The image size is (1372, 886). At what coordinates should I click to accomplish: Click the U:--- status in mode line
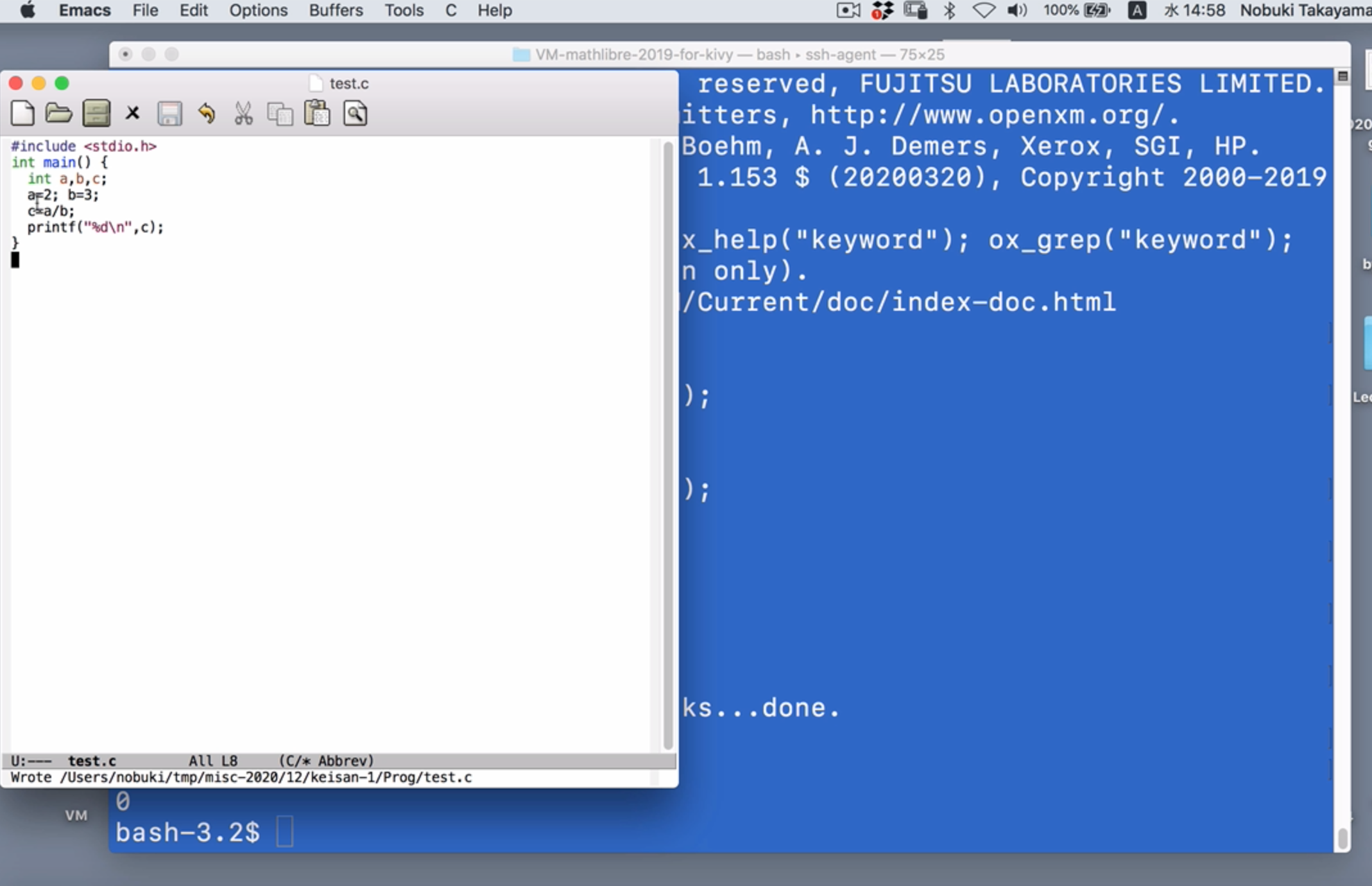point(31,761)
